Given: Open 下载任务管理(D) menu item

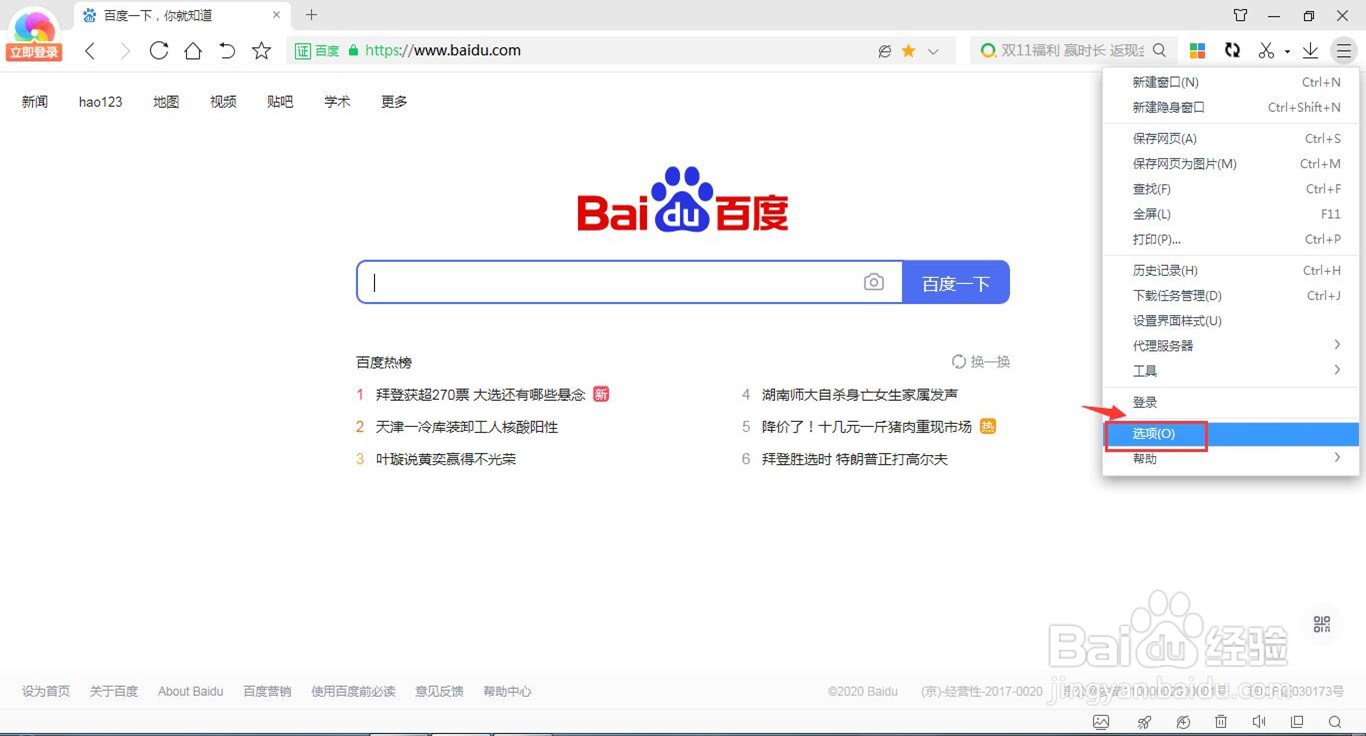Looking at the screenshot, I should 1231,295.
